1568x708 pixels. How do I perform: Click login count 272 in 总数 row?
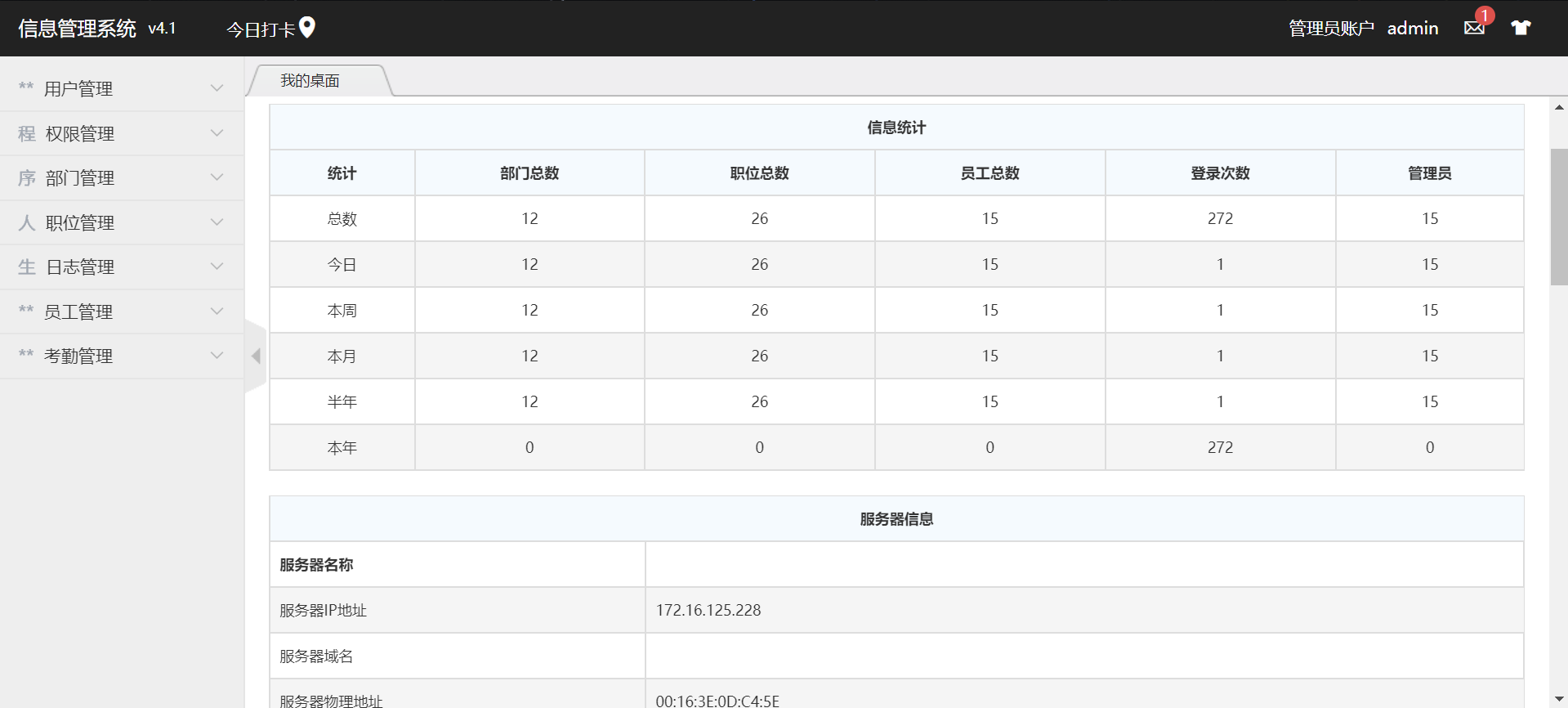[1221, 218]
